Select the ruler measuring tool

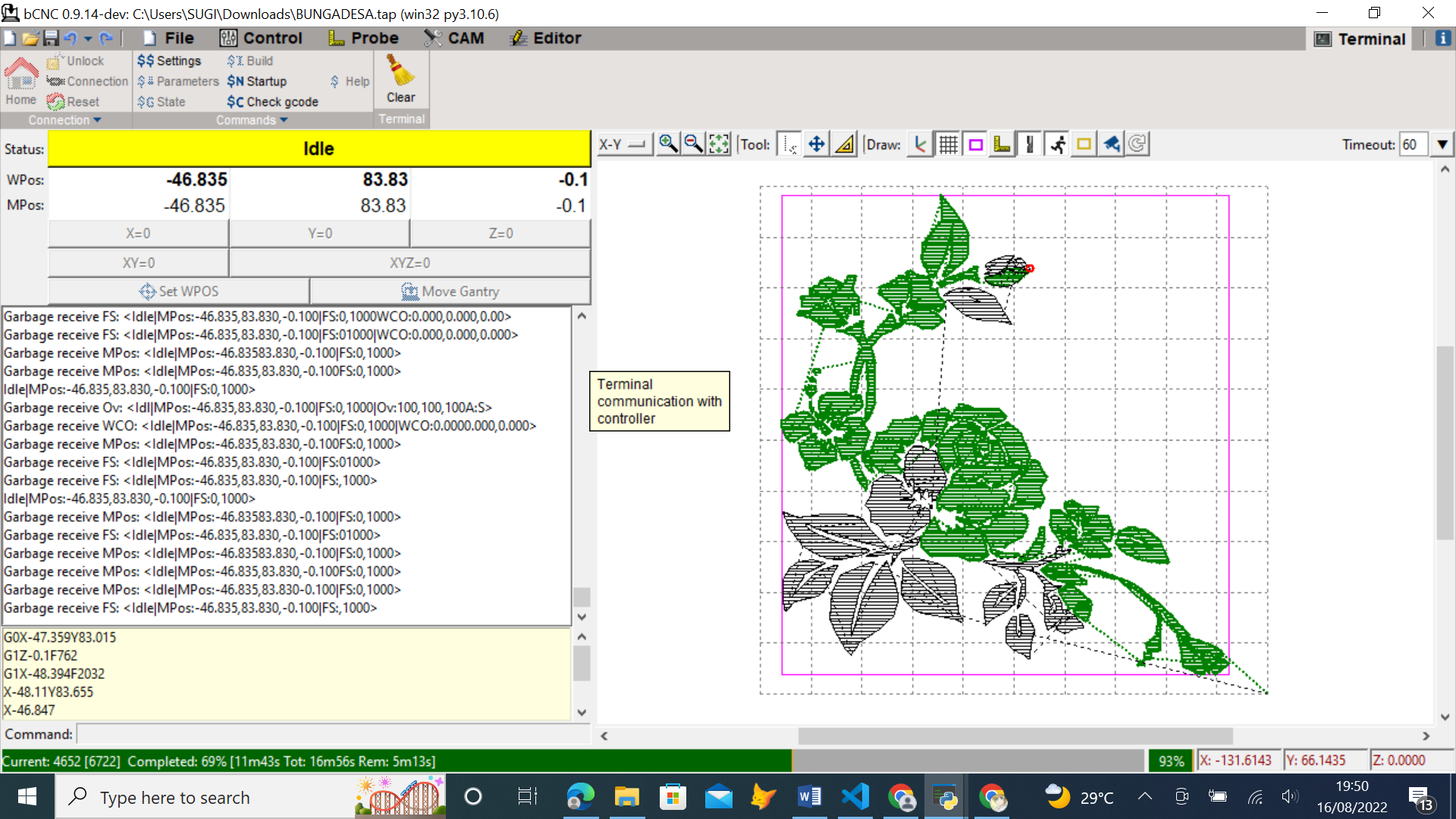point(844,144)
